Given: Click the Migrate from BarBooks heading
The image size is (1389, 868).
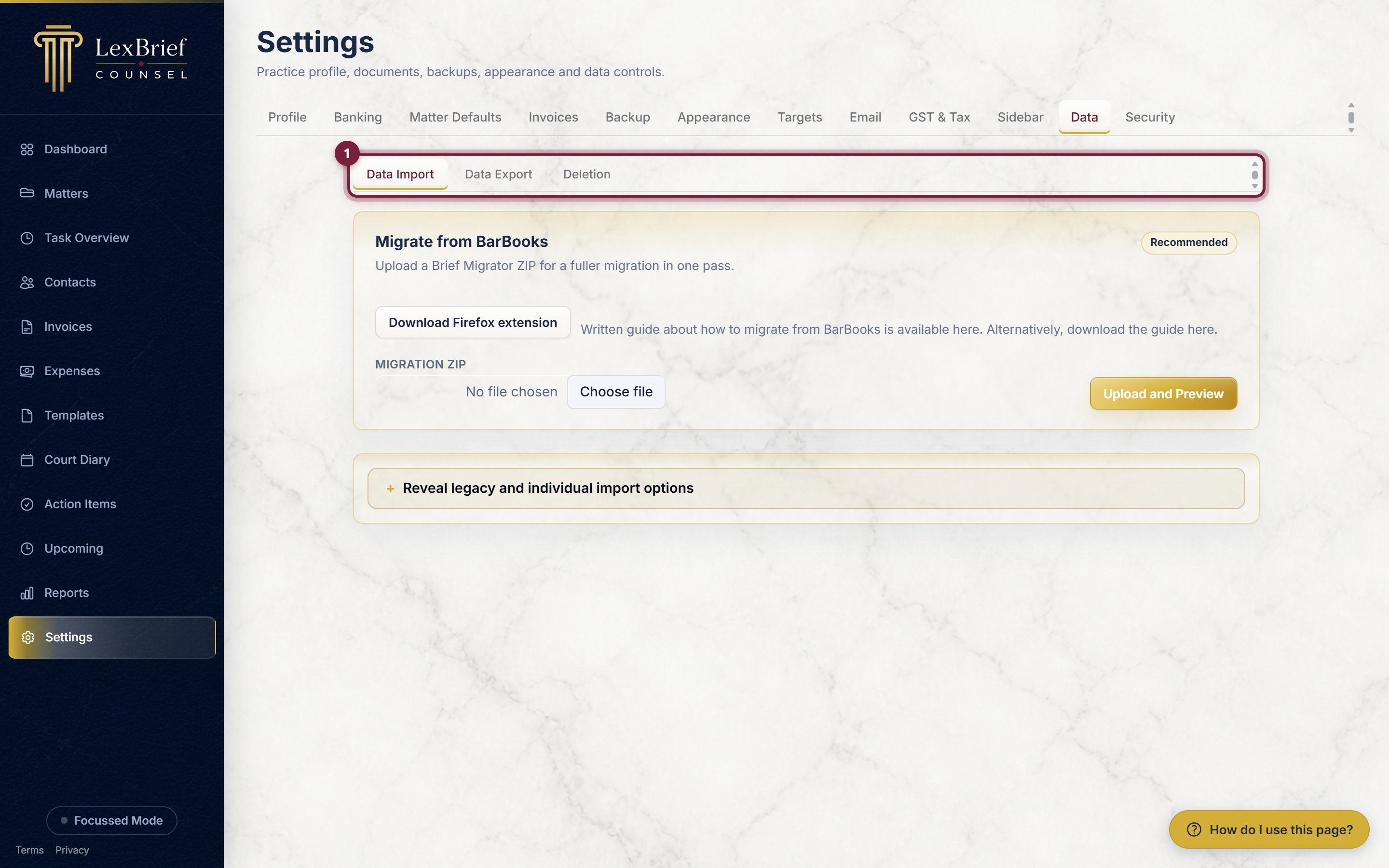Looking at the screenshot, I should (462, 242).
